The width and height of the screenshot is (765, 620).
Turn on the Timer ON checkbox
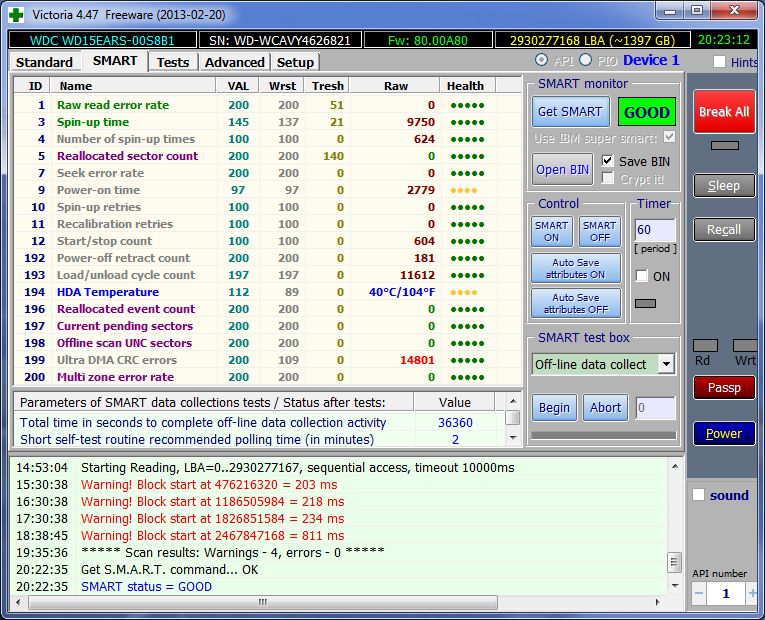tap(642, 276)
